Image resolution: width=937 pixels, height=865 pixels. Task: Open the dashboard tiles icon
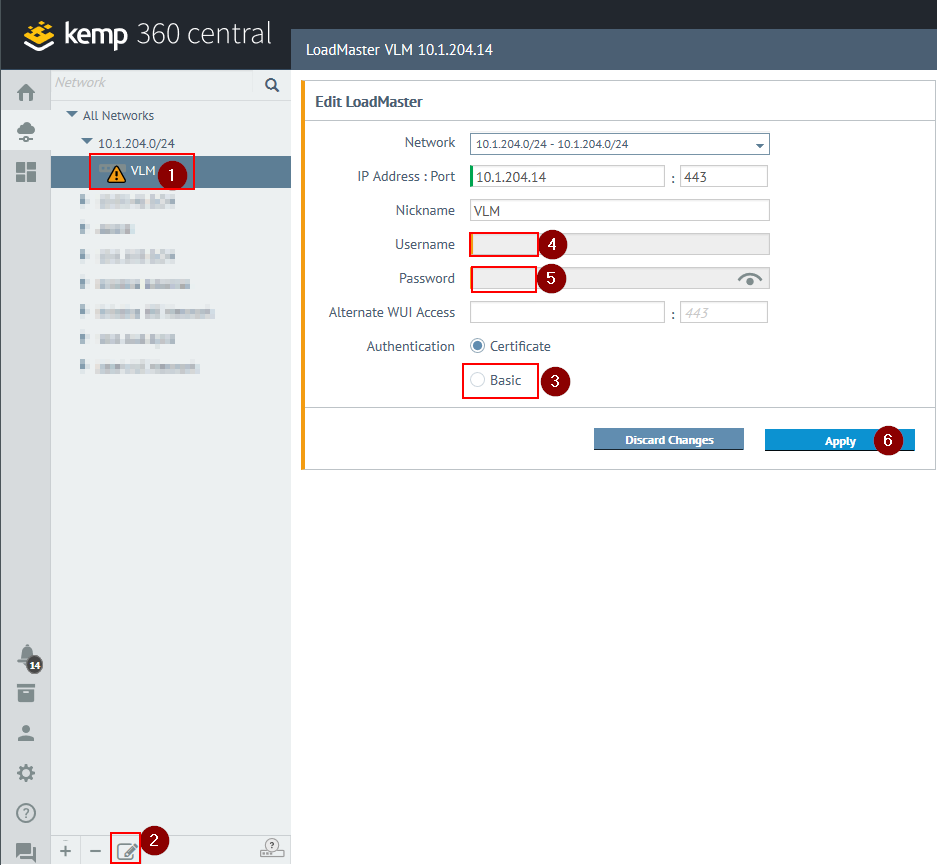click(x=26, y=172)
